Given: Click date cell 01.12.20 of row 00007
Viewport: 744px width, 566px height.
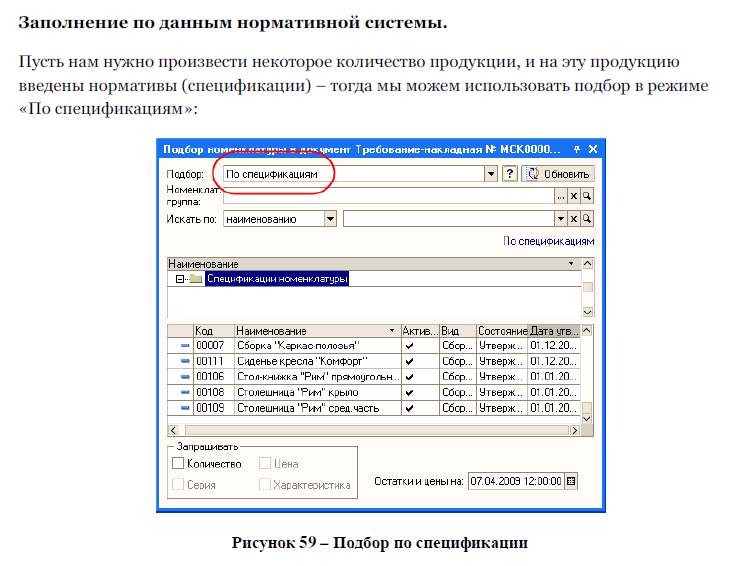Looking at the screenshot, I should pyautogui.click(x=554, y=345).
